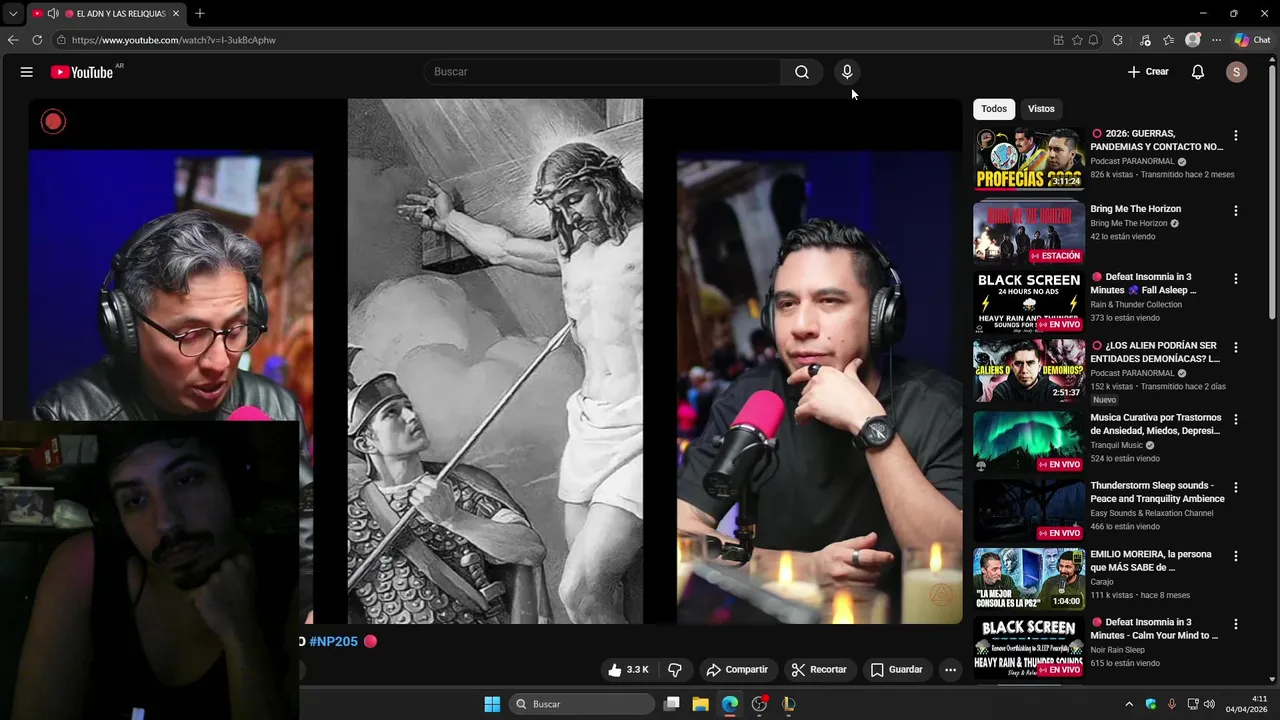Viewport: 1280px width, 720px height.
Task: Open OBS Studio from taskbar
Action: (x=759, y=704)
